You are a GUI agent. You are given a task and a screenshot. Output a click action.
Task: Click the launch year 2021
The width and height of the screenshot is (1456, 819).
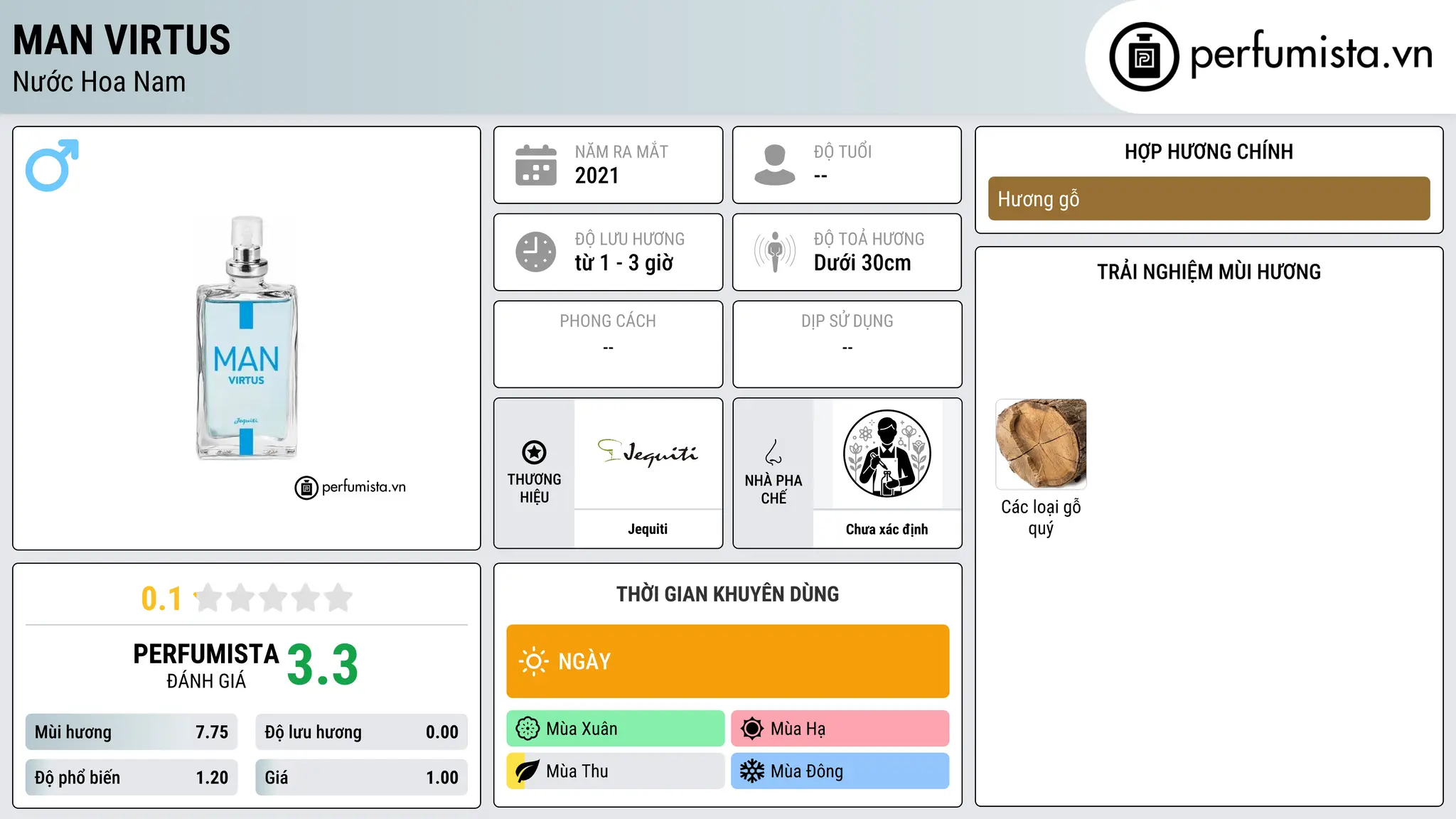click(x=596, y=176)
